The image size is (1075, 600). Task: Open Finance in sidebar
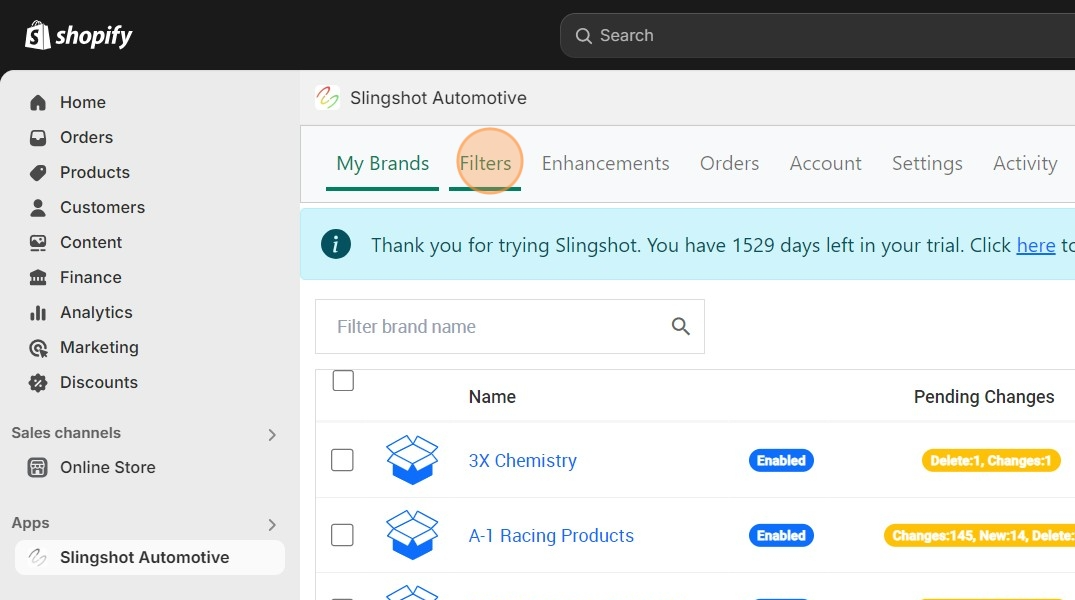[90, 277]
